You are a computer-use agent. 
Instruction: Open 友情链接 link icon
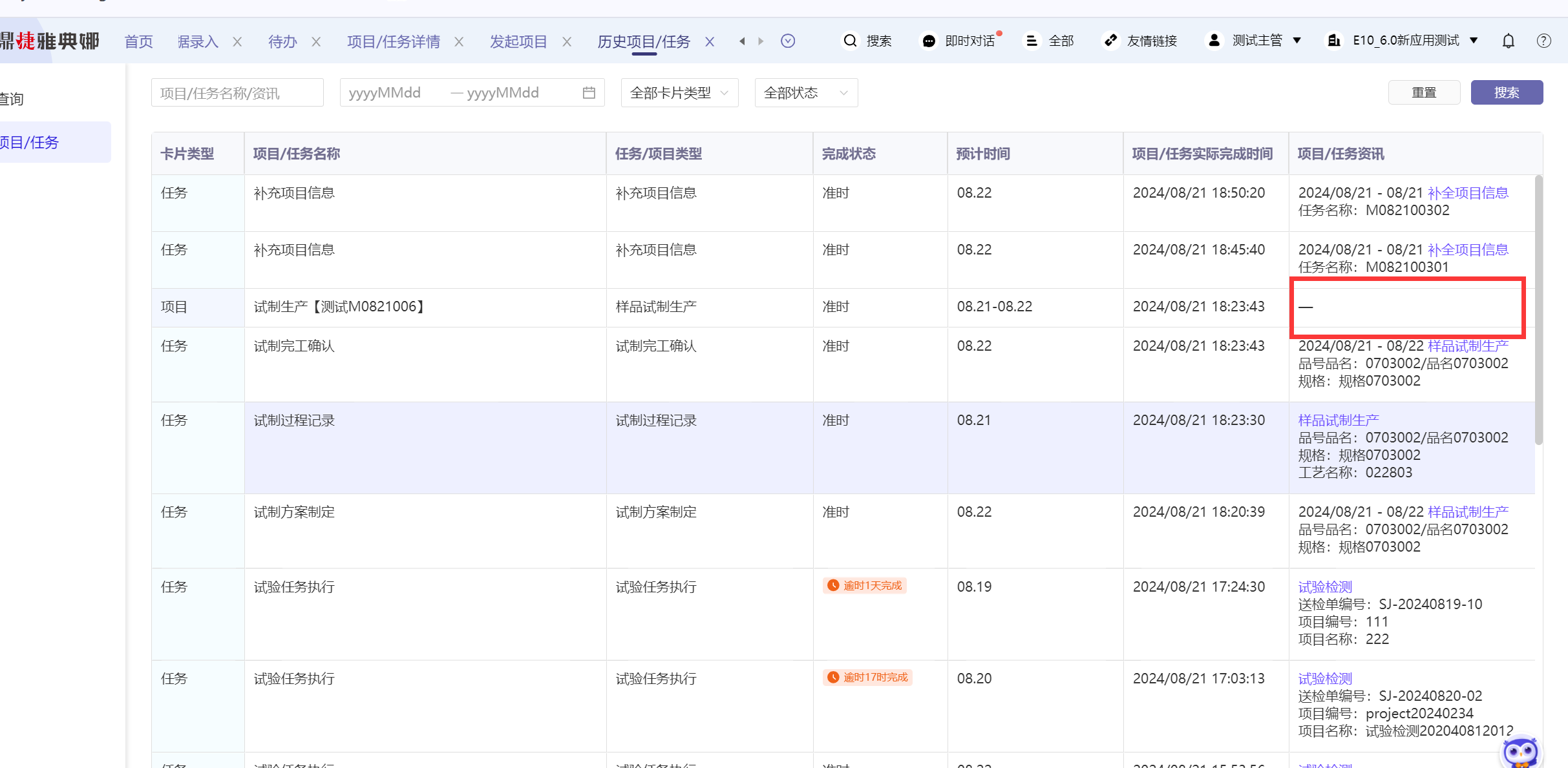point(1110,41)
